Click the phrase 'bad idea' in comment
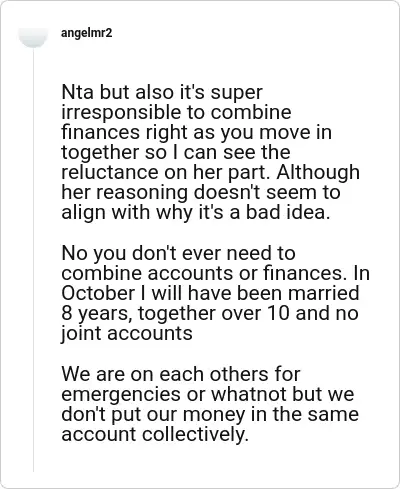This screenshot has width=400, height=489. [x=288, y=212]
